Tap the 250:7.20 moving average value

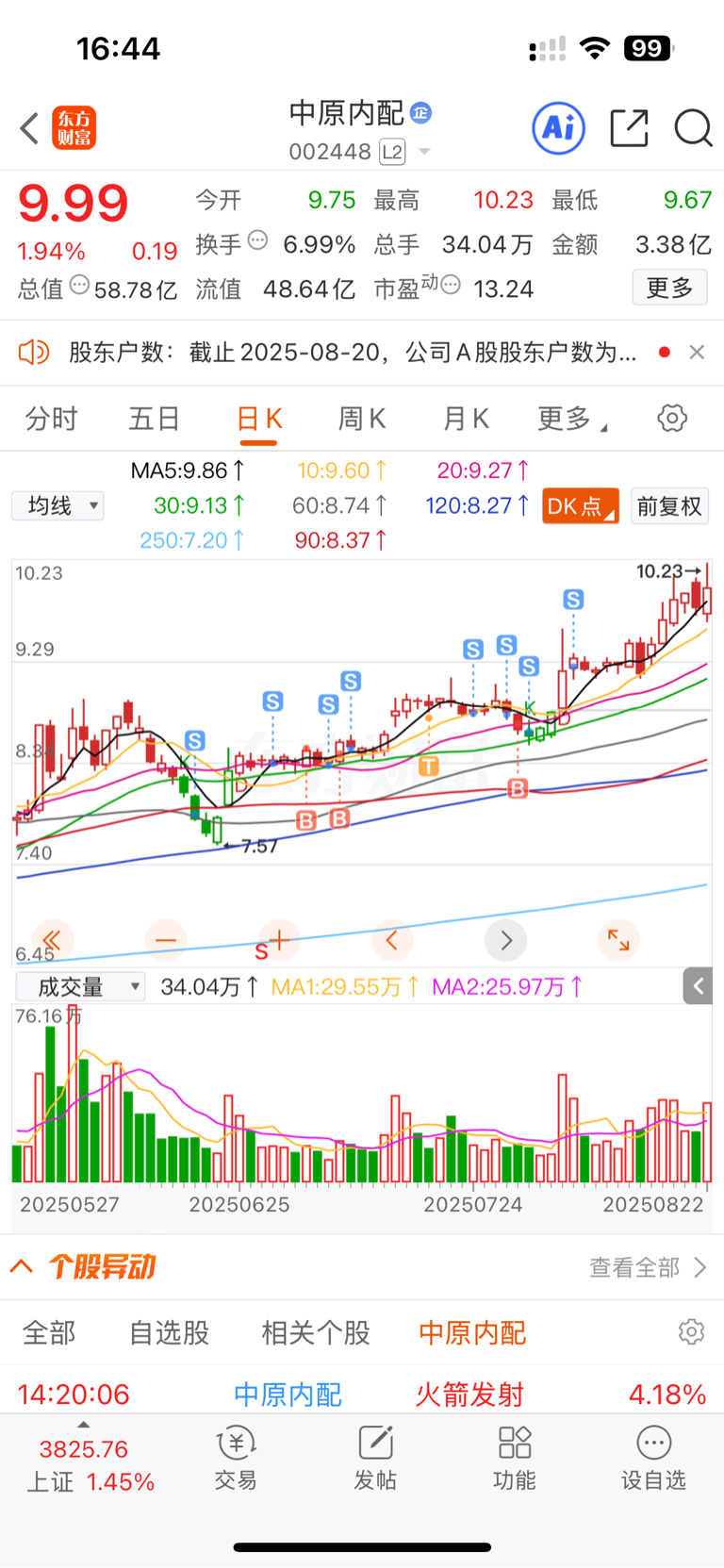(x=192, y=540)
